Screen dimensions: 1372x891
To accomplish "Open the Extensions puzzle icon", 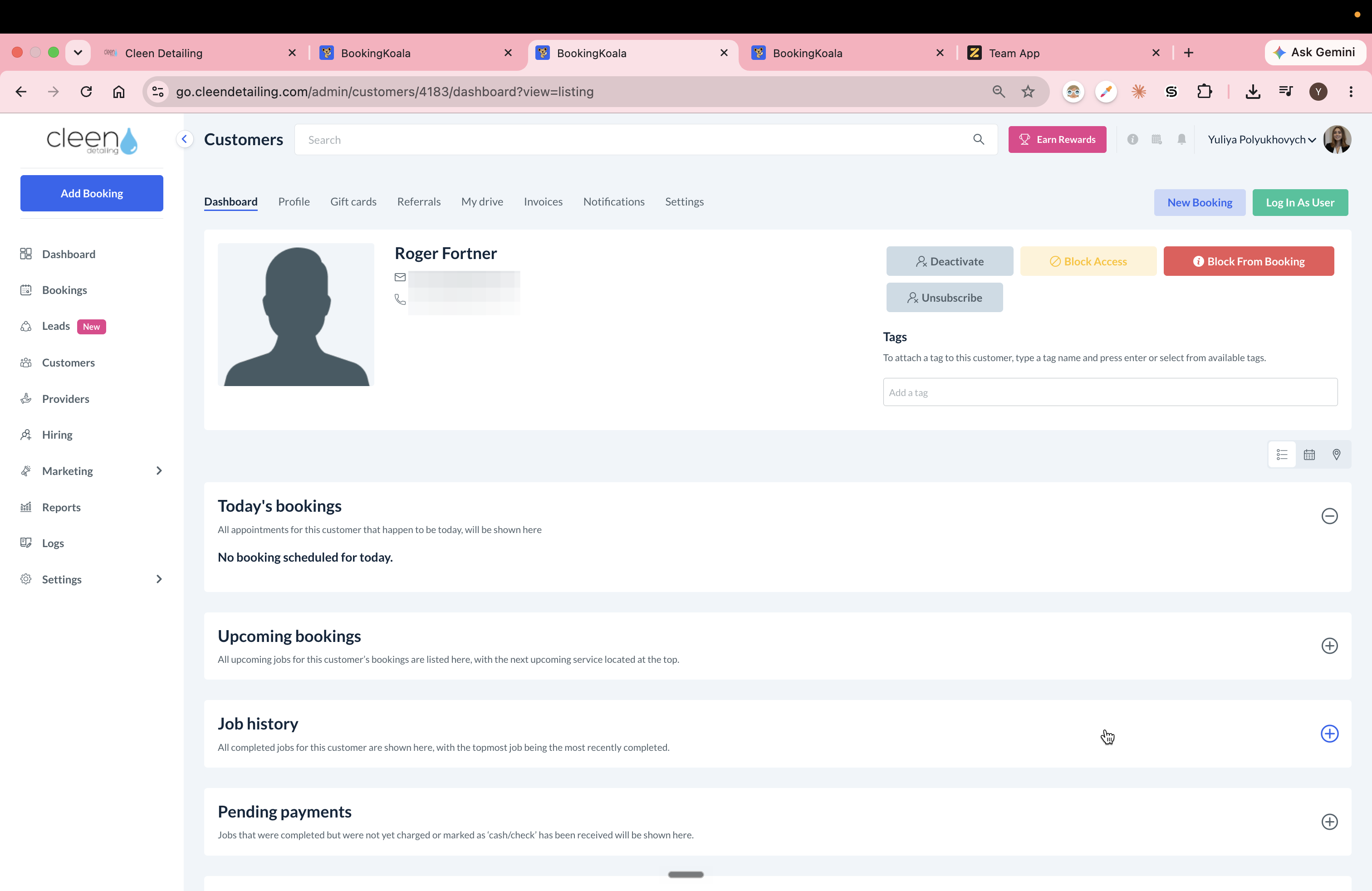I will tap(1204, 92).
